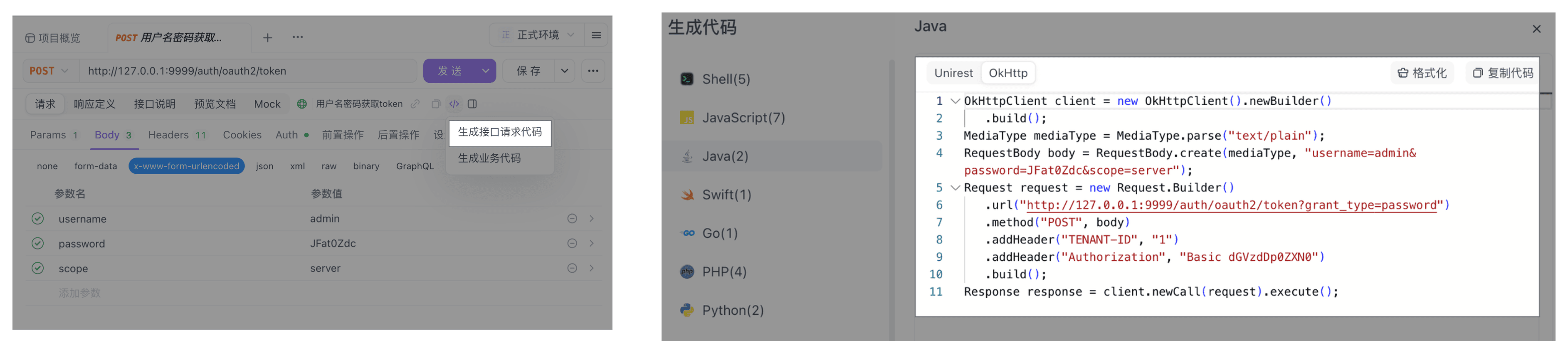Click the generate code icon
This screenshot has height=353, width=1568.
tap(454, 104)
